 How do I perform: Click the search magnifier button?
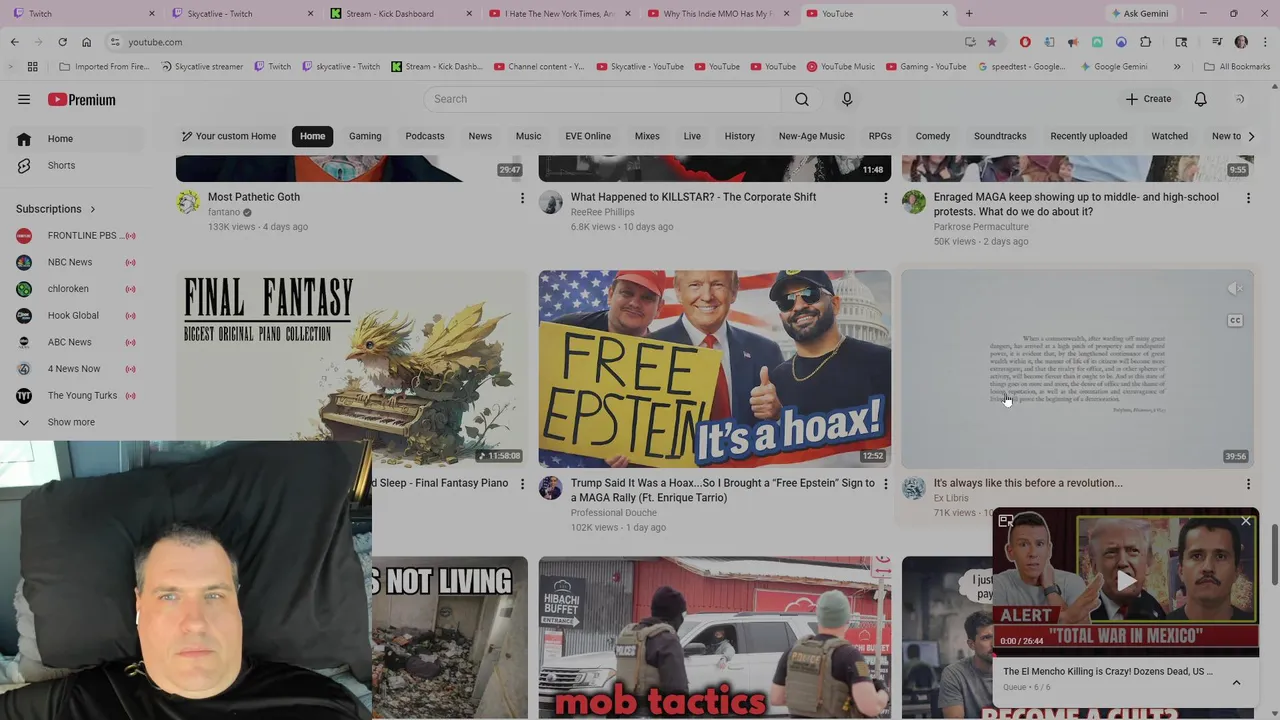click(802, 99)
